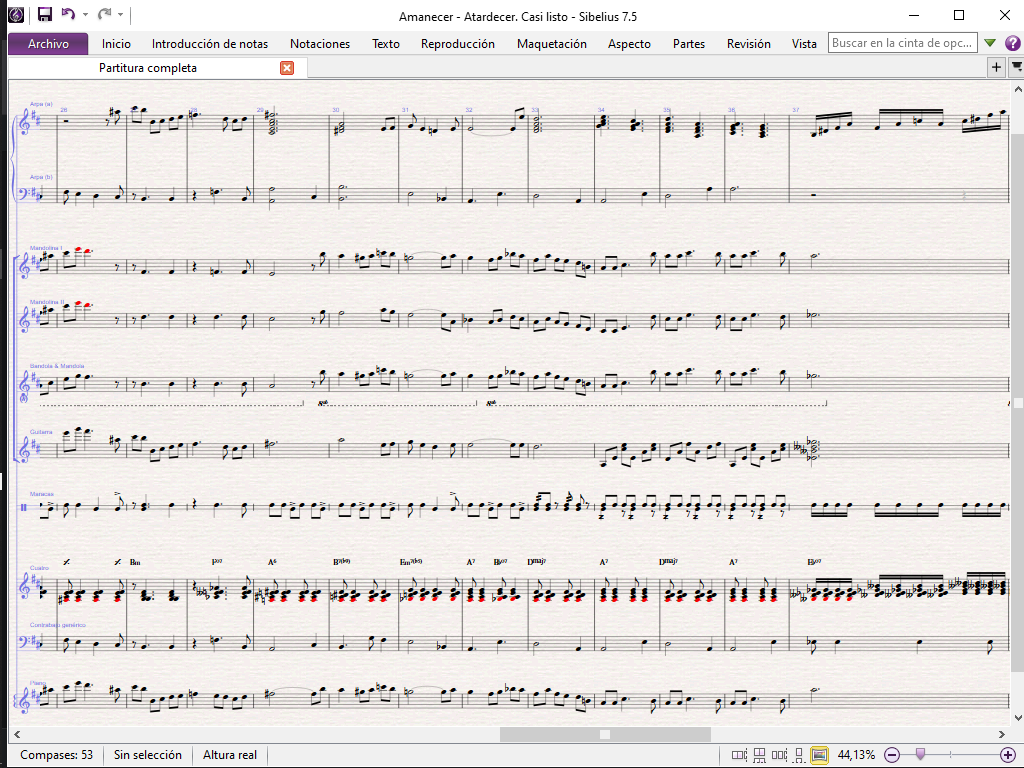Select the Contrabajo genérico staff label
This screenshot has height=768, width=1024.
(57, 625)
